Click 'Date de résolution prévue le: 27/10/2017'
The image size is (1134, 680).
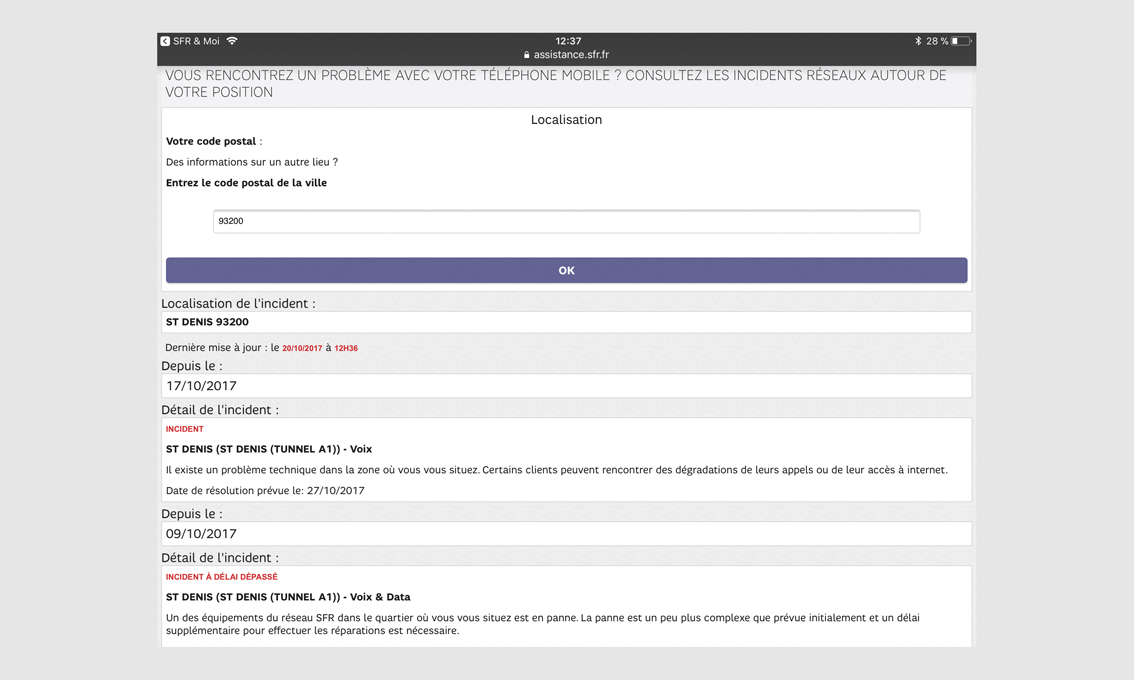[265, 490]
